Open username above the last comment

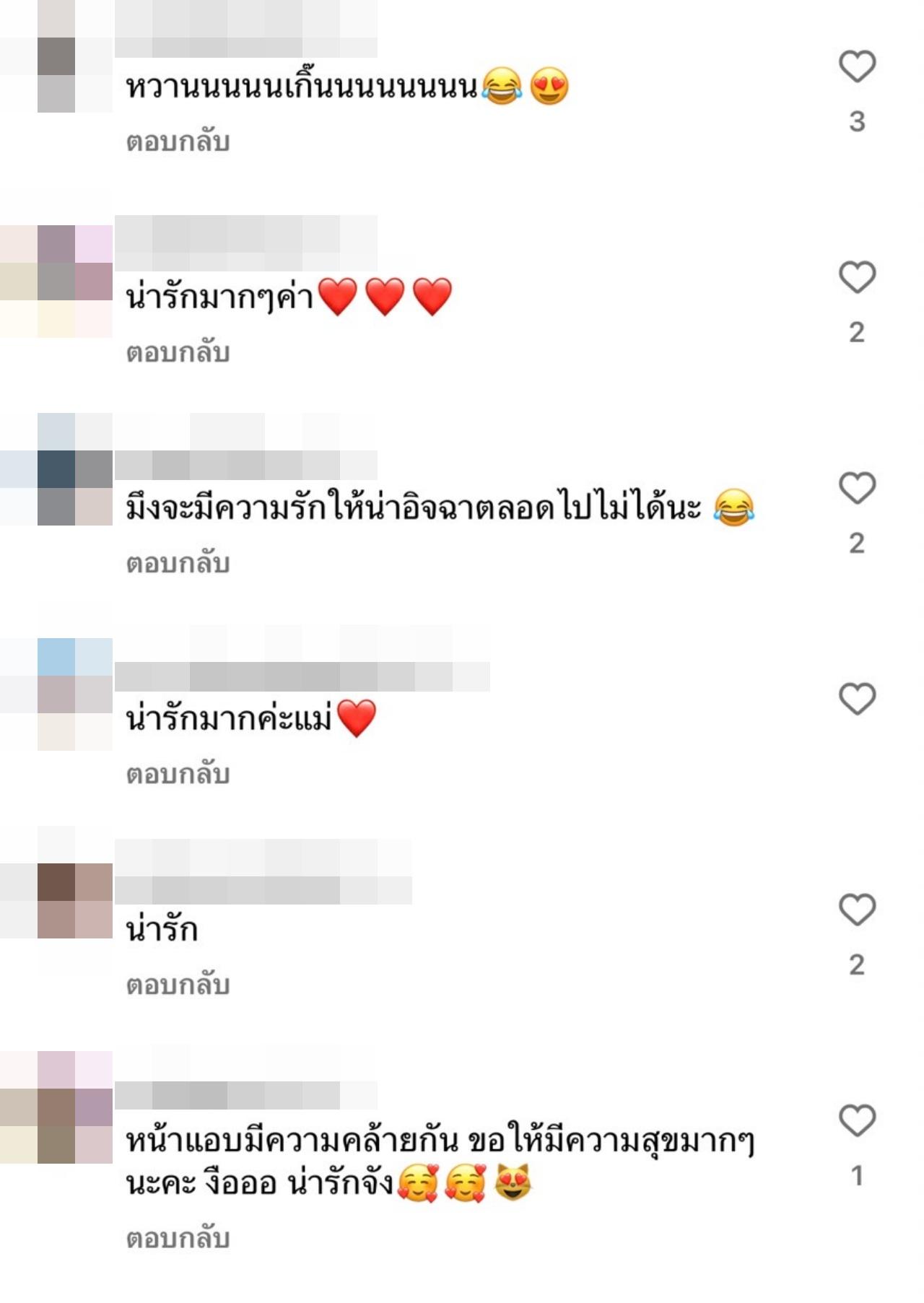(x=245, y=1095)
